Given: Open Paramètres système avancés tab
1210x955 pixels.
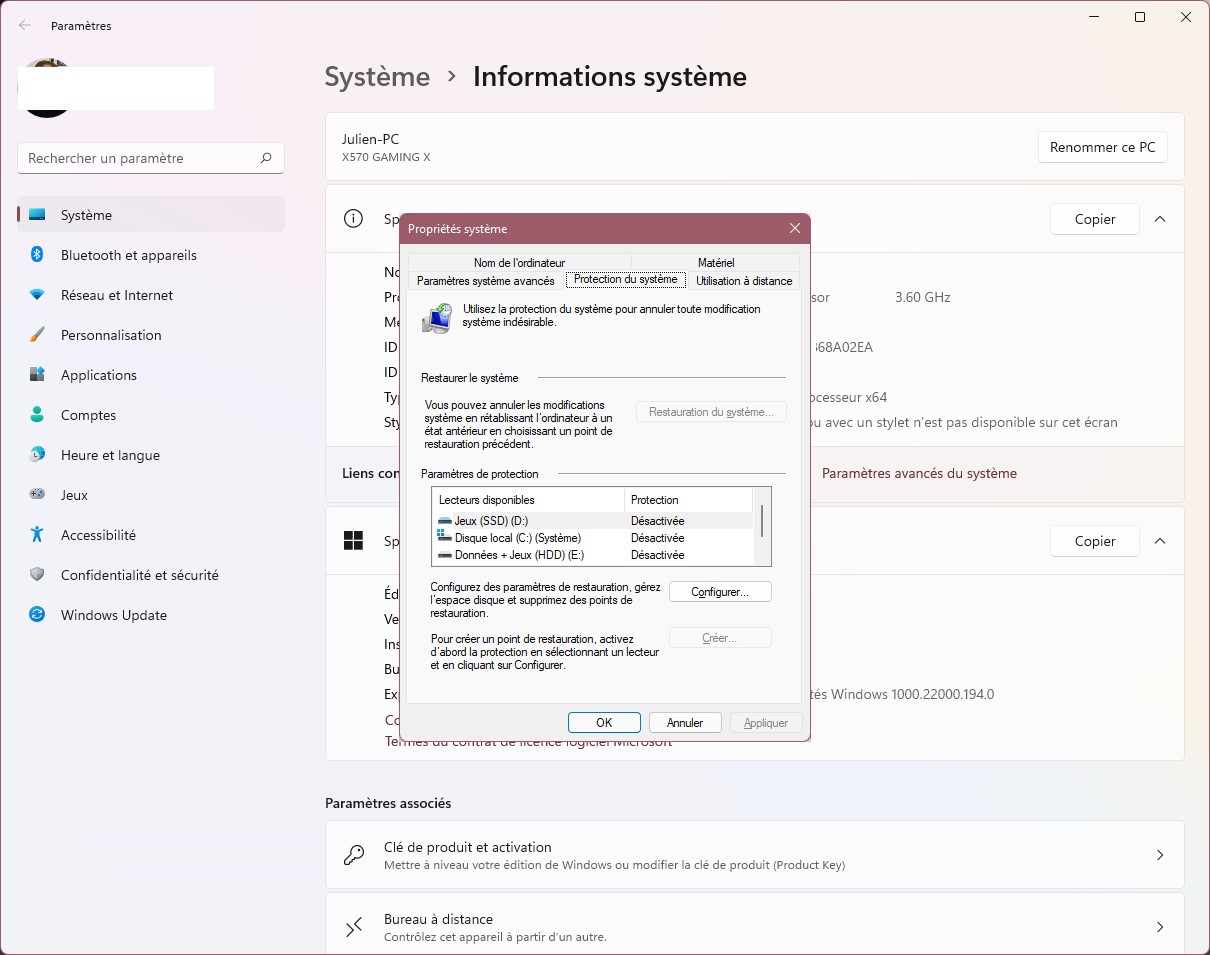Looking at the screenshot, I should pyautogui.click(x=486, y=281).
